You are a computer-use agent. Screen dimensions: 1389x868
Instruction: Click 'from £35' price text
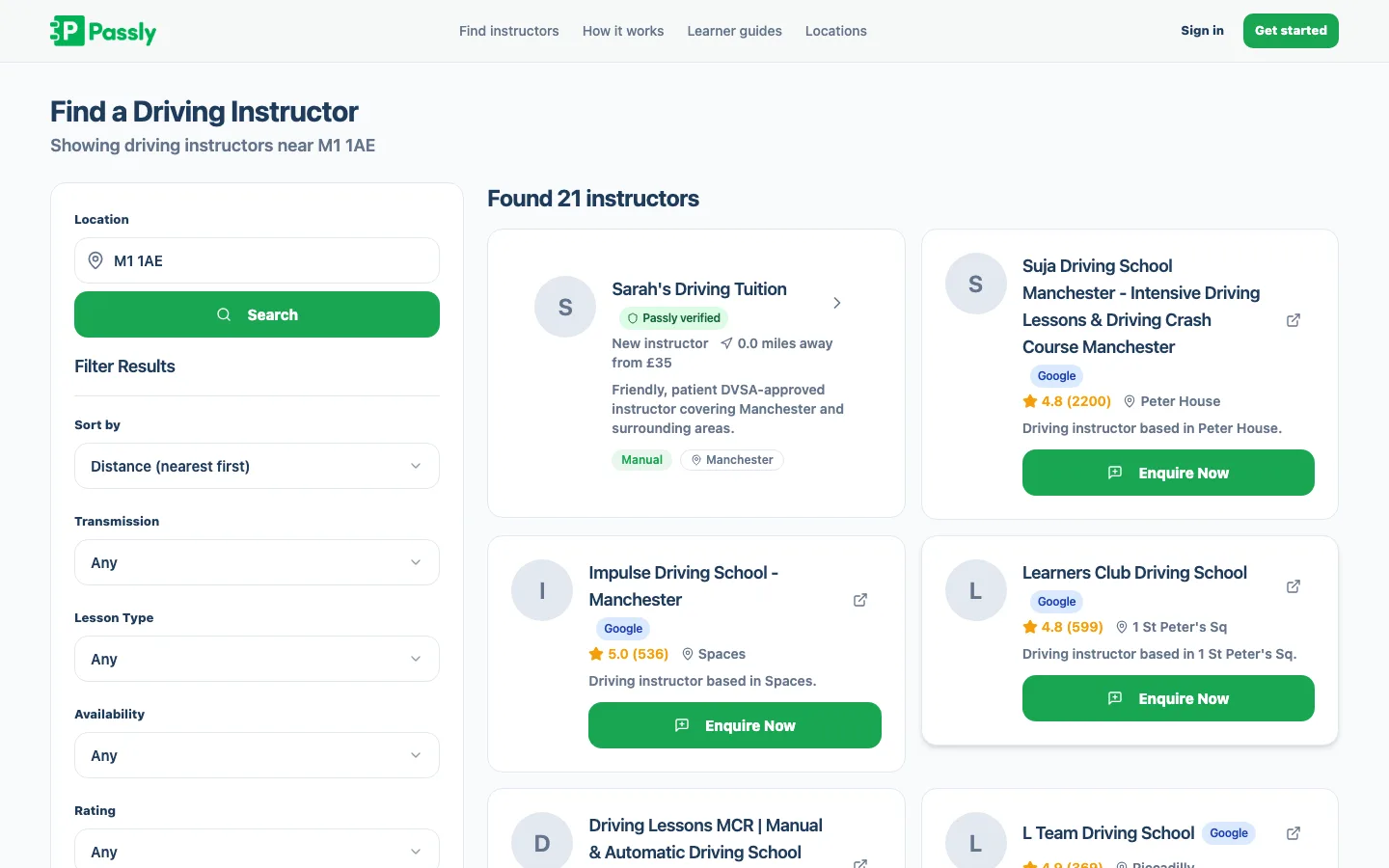[641, 363]
